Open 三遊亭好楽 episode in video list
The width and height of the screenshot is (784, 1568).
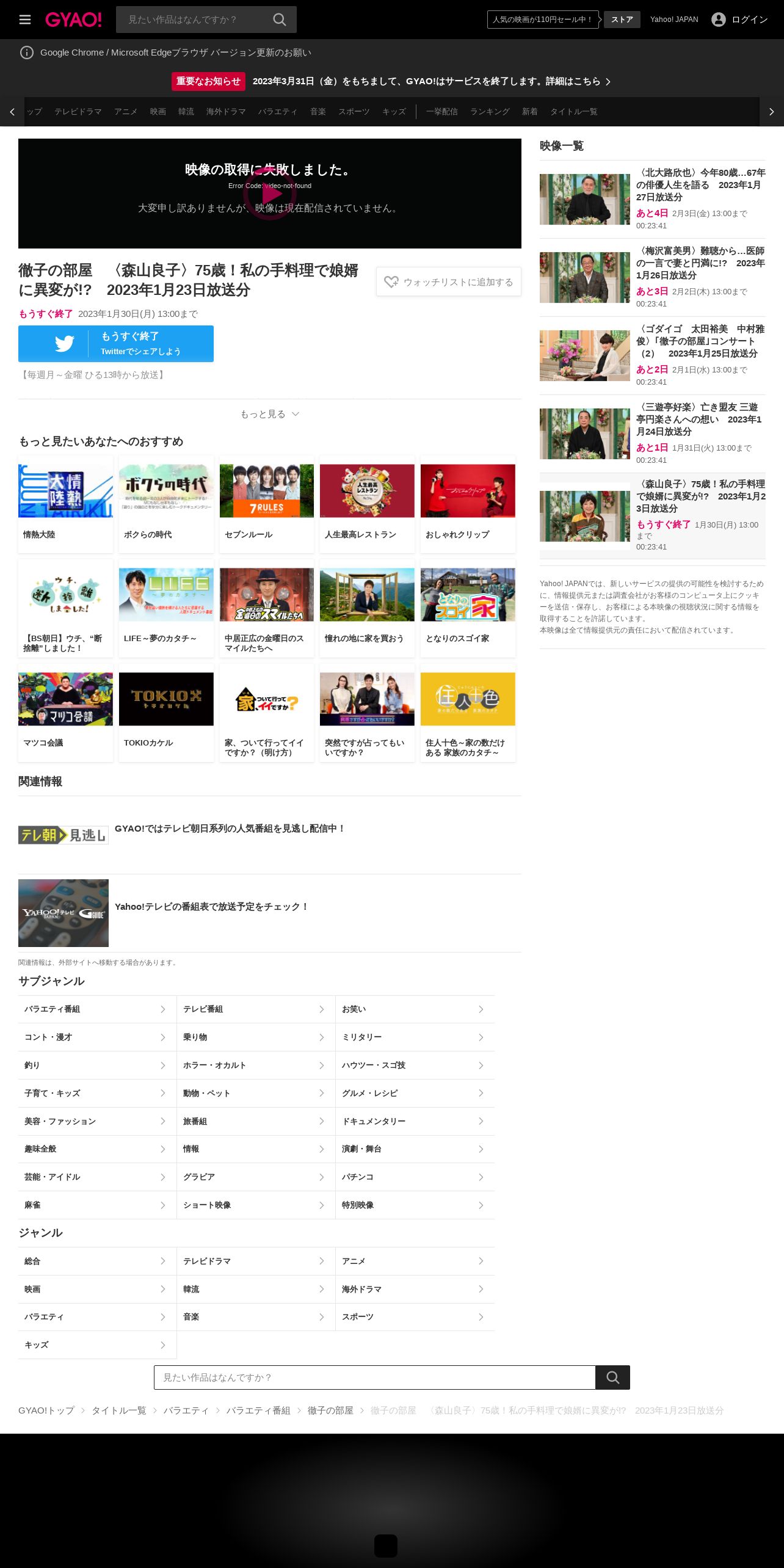(x=652, y=434)
